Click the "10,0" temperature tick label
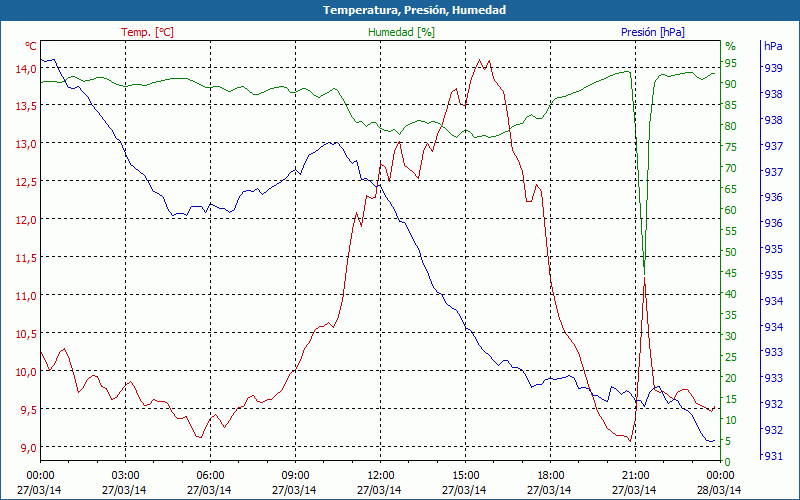Screen dimensions: 800x500 pos(26,372)
